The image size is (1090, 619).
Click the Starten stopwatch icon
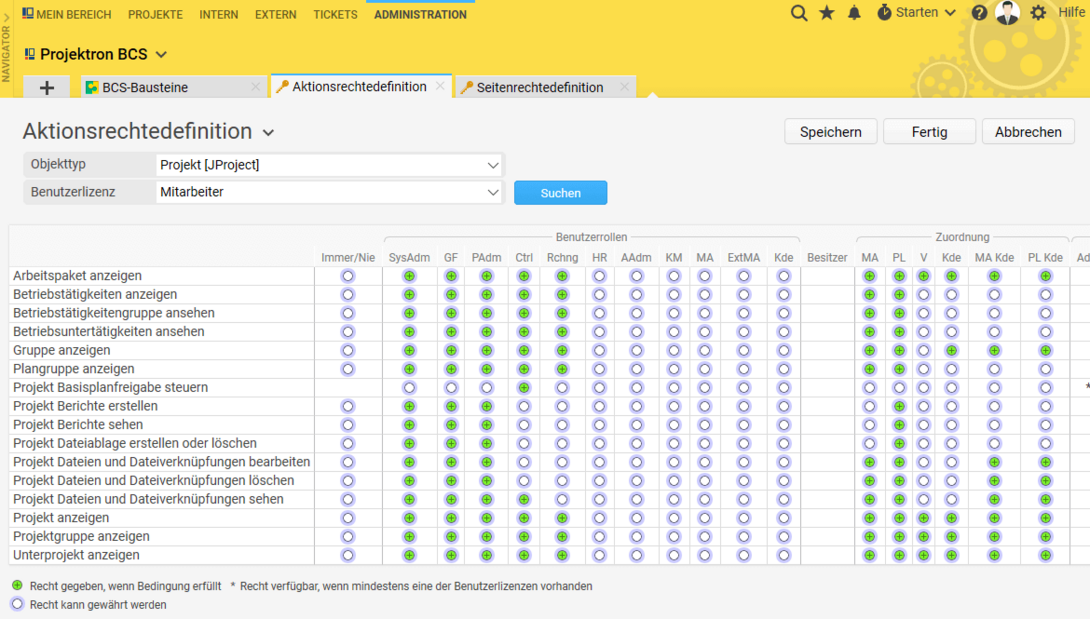click(x=884, y=13)
